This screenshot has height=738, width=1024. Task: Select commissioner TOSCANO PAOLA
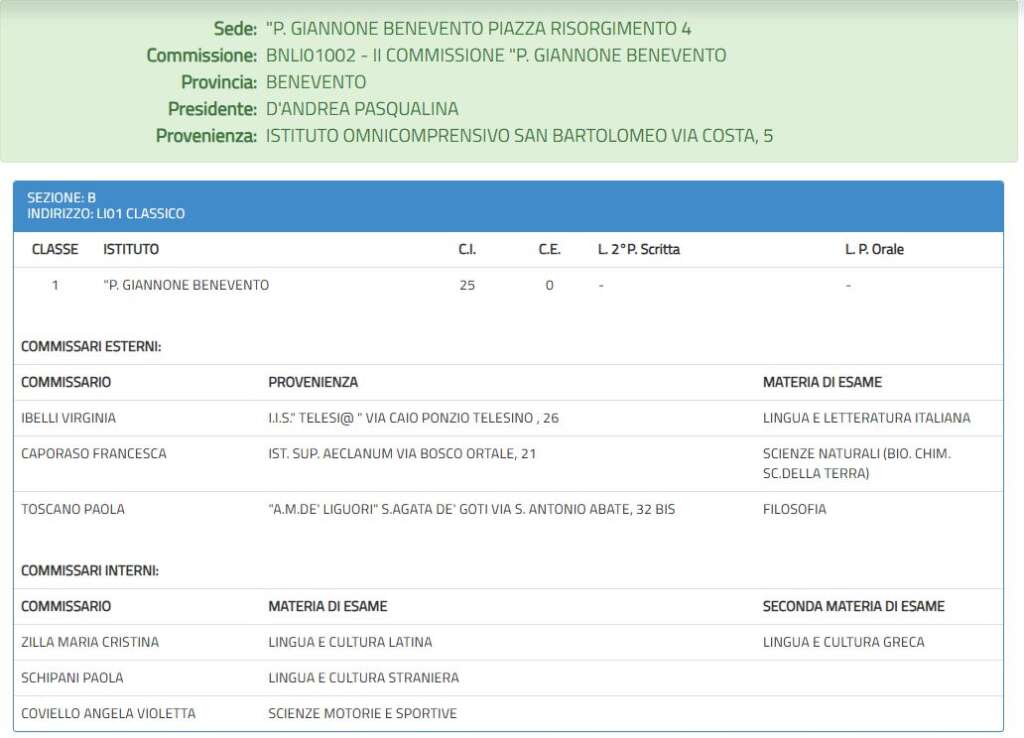tap(72, 509)
